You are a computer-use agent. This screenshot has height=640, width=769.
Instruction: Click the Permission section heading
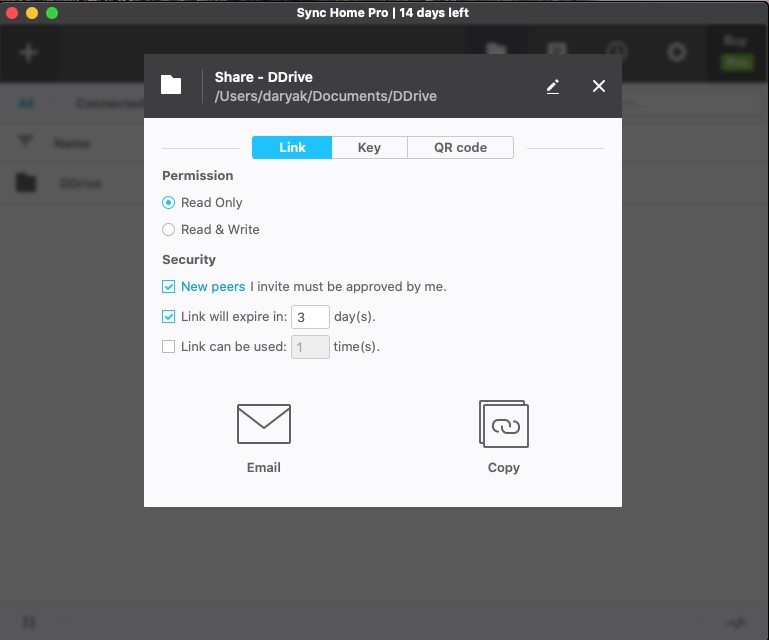point(198,176)
